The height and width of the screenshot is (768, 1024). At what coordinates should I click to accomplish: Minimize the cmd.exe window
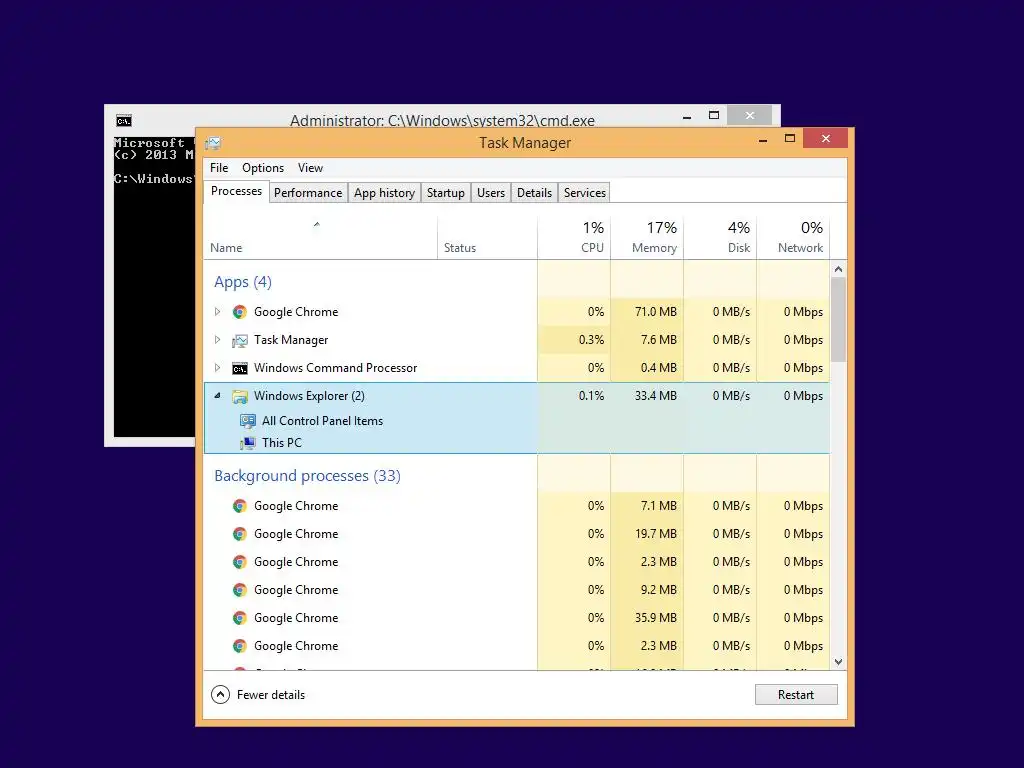click(687, 117)
